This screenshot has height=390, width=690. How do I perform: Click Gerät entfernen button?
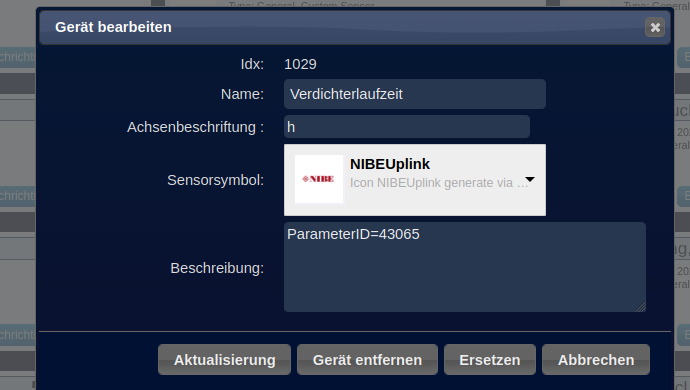point(367,360)
